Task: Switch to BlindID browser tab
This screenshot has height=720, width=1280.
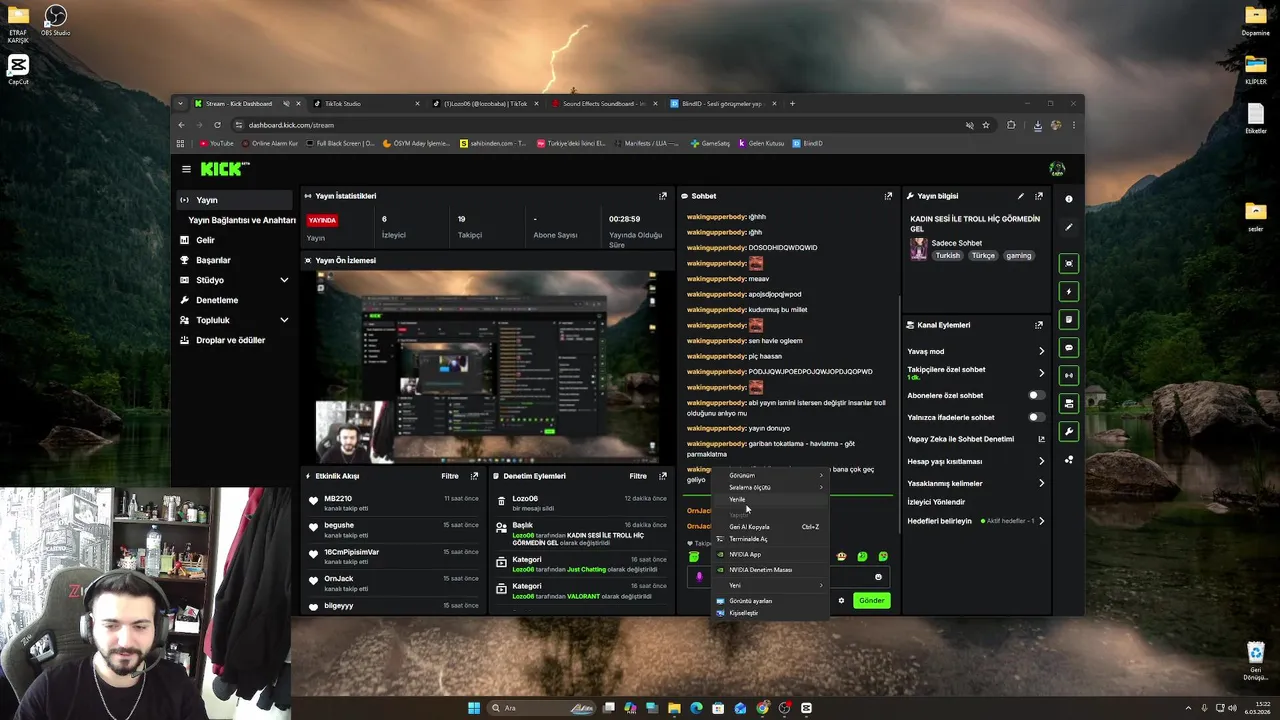Action: pyautogui.click(x=722, y=103)
